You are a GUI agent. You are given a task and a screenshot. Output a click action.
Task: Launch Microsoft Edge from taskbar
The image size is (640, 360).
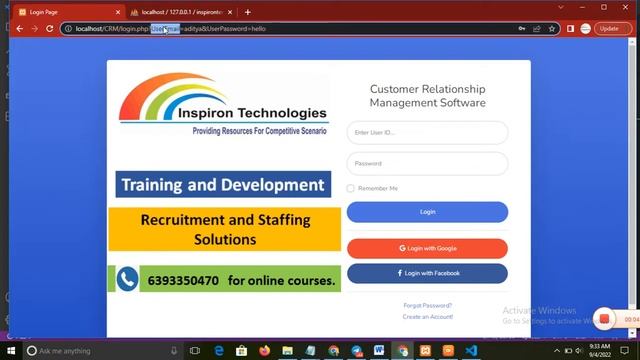[x=219, y=351]
